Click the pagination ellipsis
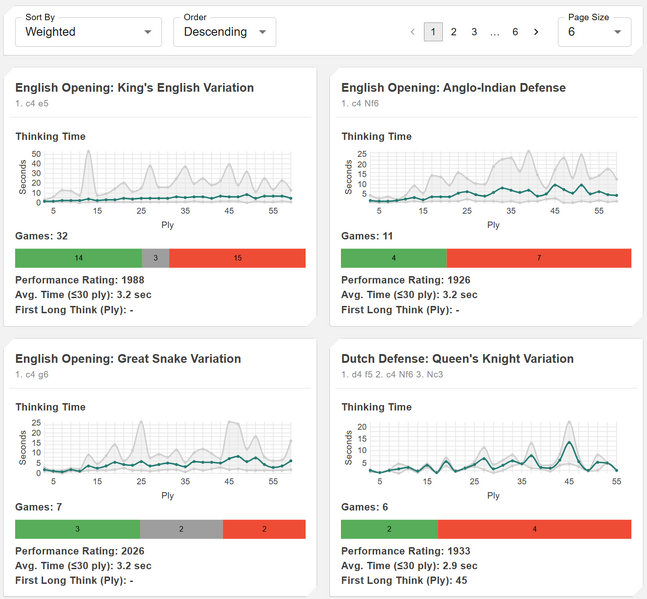Image resolution: width=647 pixels, height=599 pixels. 495,32
